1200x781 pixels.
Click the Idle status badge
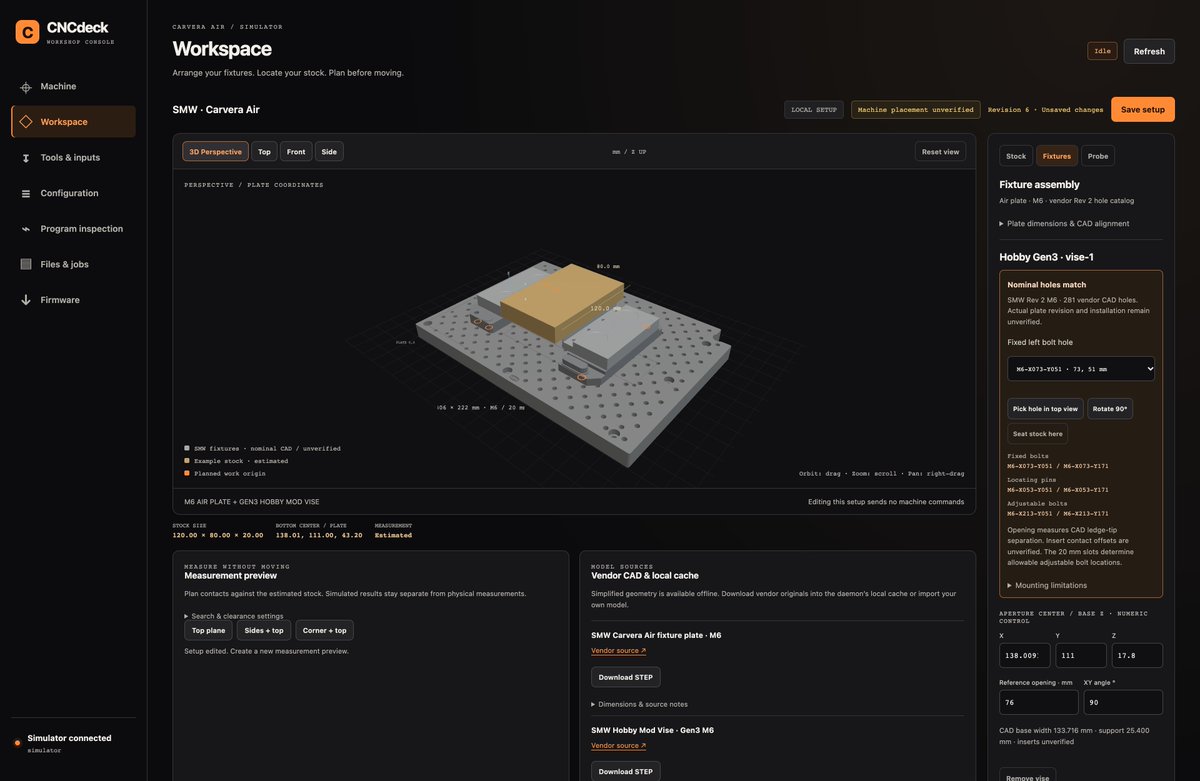[x=1103, y=51]
